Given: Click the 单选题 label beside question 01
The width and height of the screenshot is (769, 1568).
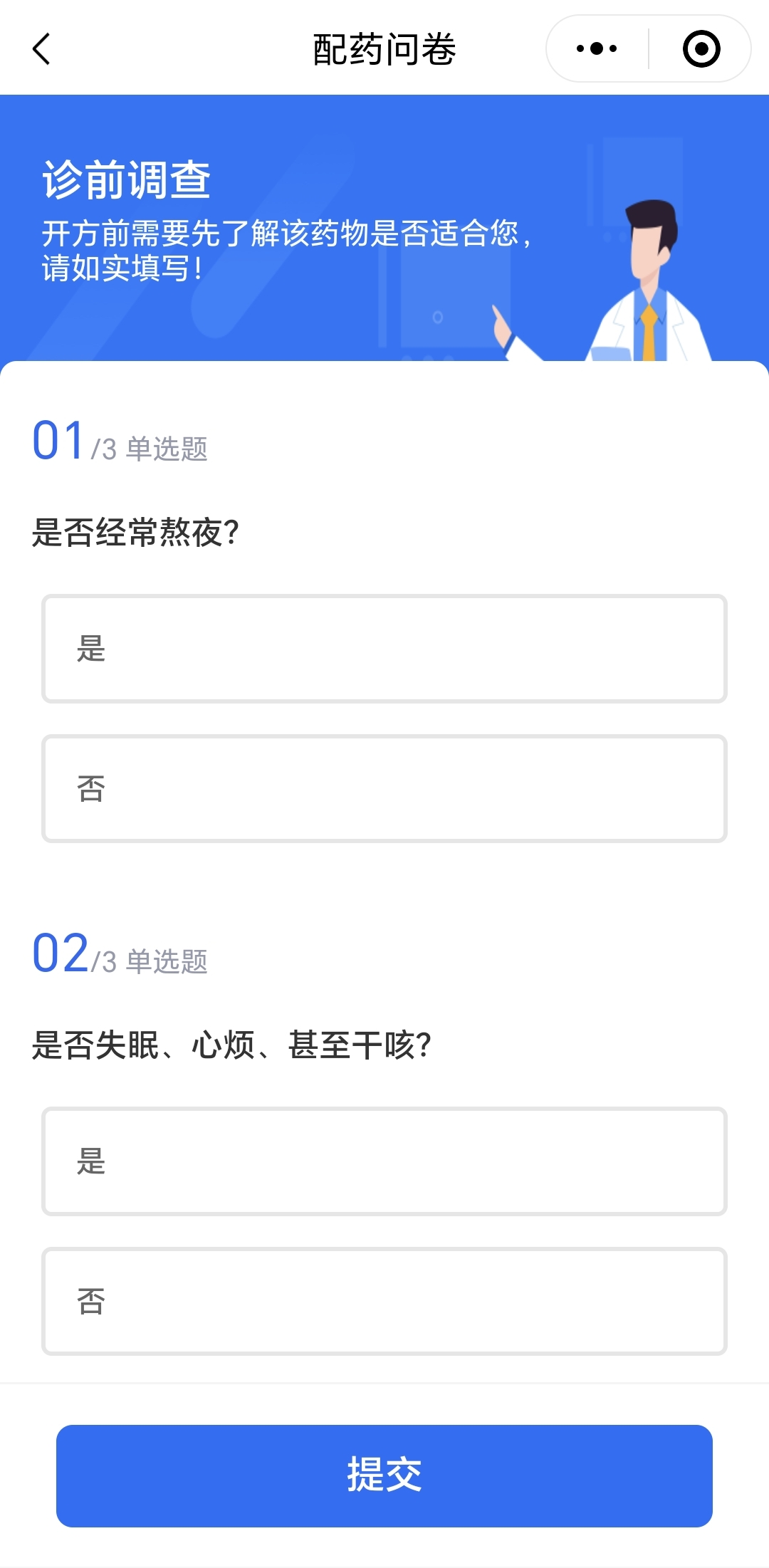Looking at the screenshot, I should pyautogui.click(x=167, y=449).
